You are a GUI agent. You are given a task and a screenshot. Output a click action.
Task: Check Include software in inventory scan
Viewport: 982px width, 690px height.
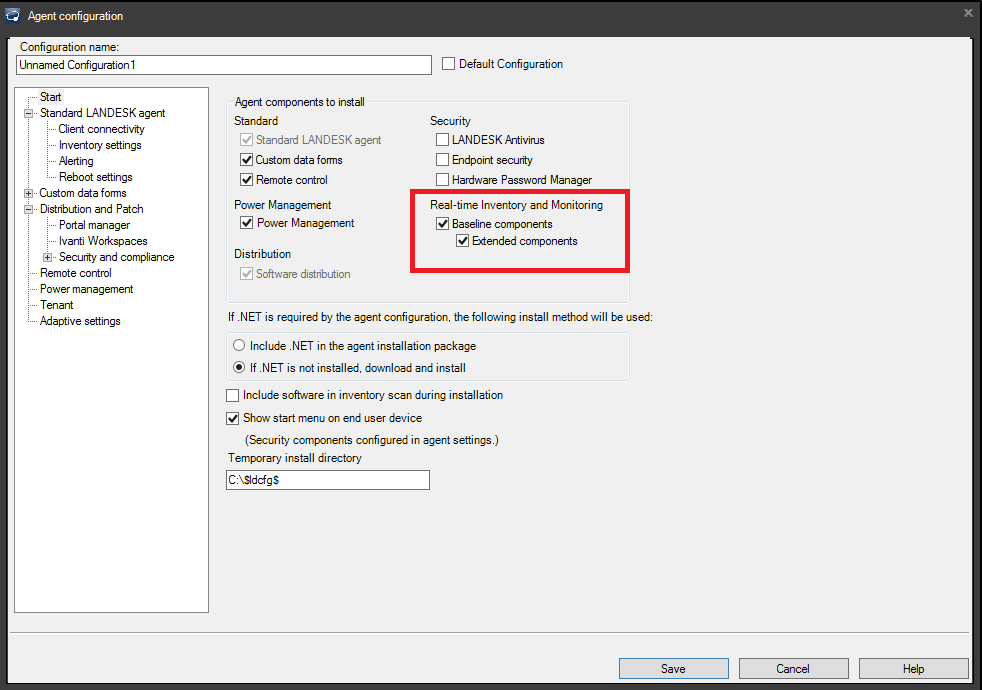232,394
